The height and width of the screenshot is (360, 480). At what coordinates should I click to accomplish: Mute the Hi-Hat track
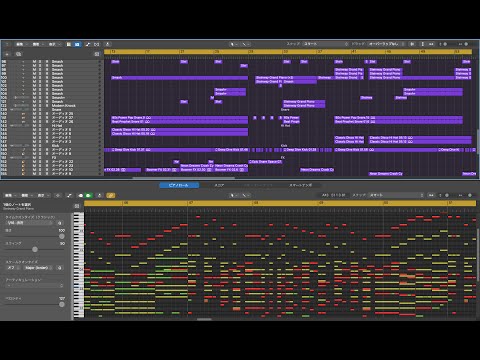[34, 126]
